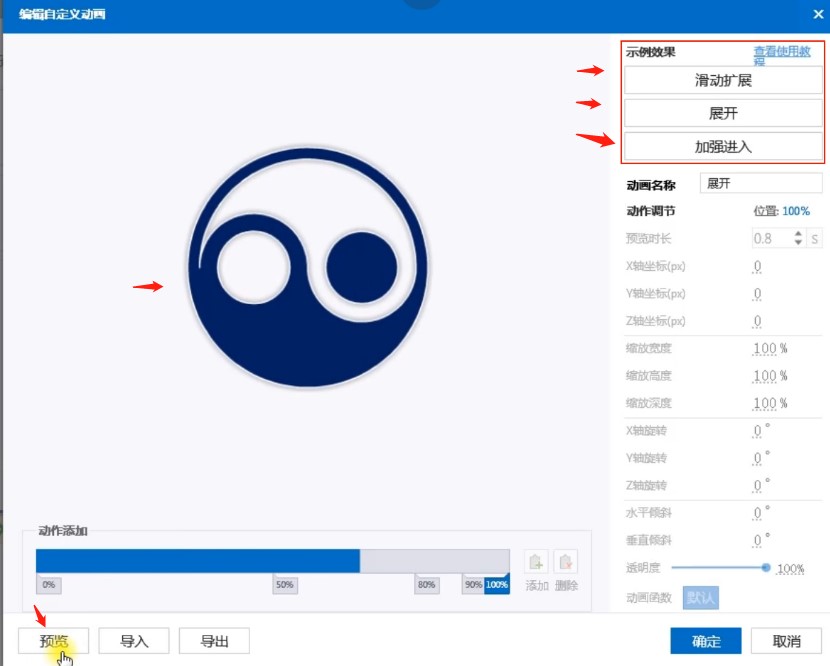Click the 导出 export button

click(214, 641)
